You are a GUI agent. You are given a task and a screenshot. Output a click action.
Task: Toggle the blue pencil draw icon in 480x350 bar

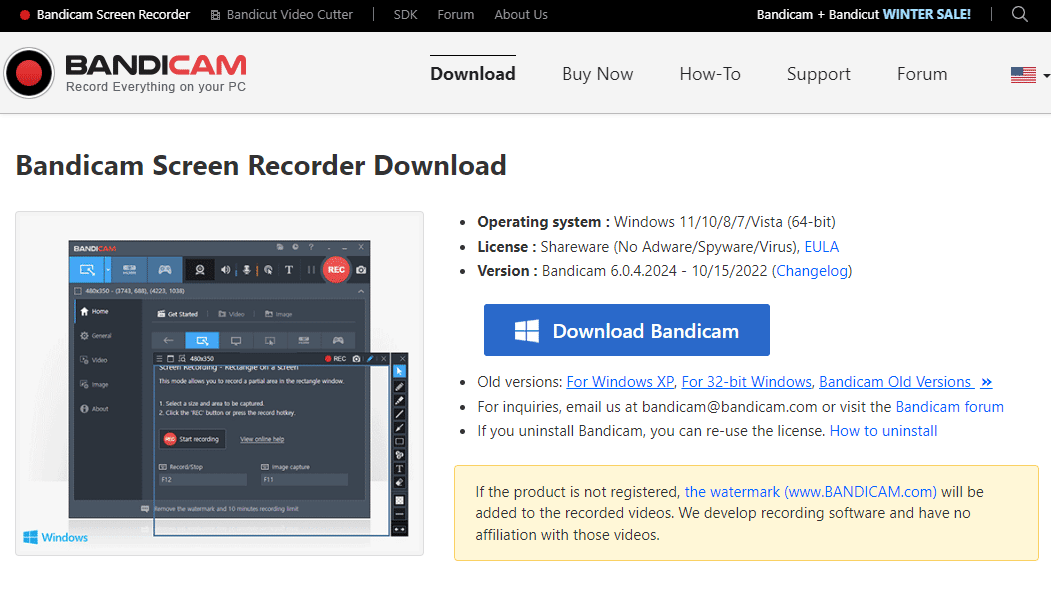(370, 358)
